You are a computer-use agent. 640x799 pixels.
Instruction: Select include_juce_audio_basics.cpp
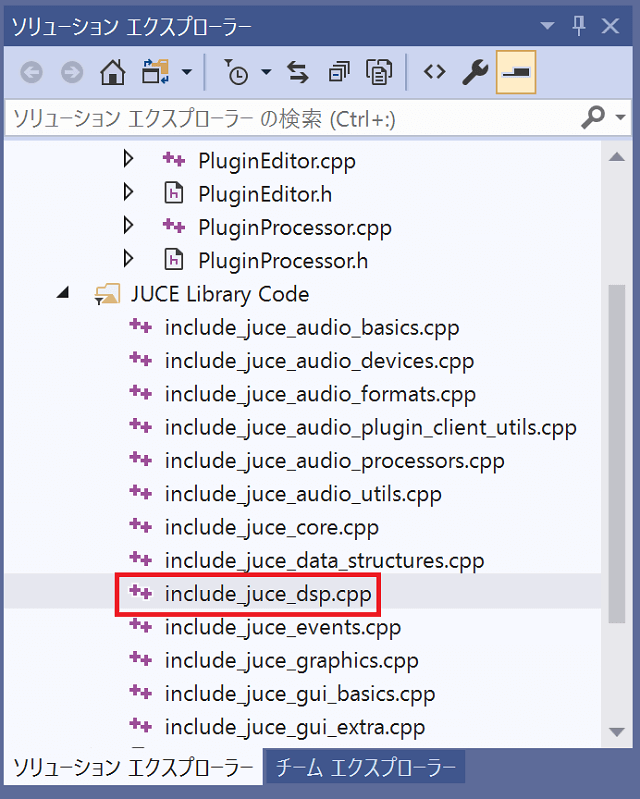[311, 328]
